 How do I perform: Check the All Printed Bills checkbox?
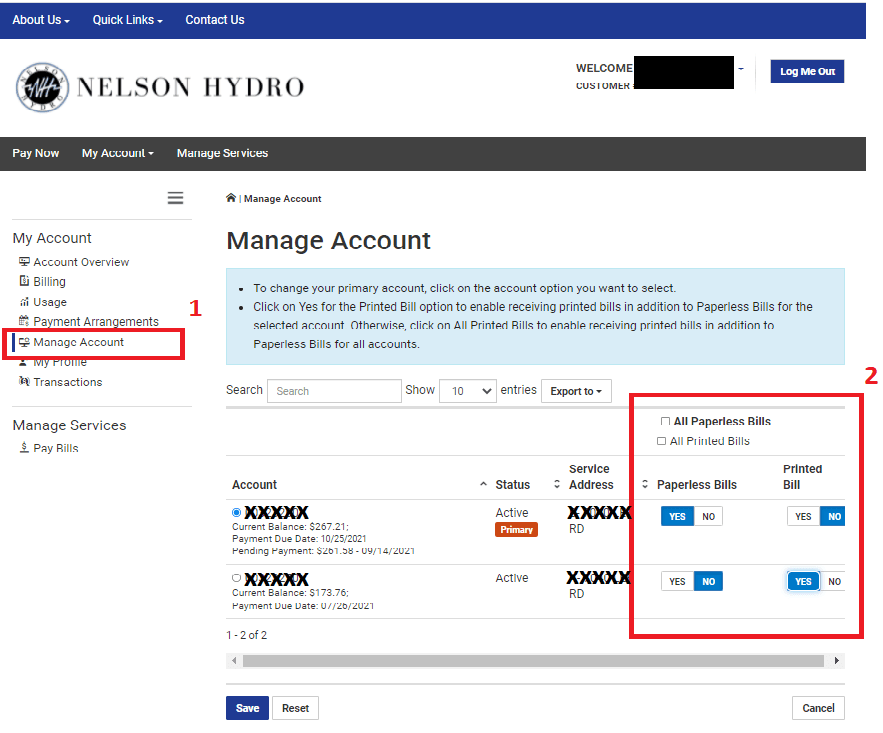661,441
